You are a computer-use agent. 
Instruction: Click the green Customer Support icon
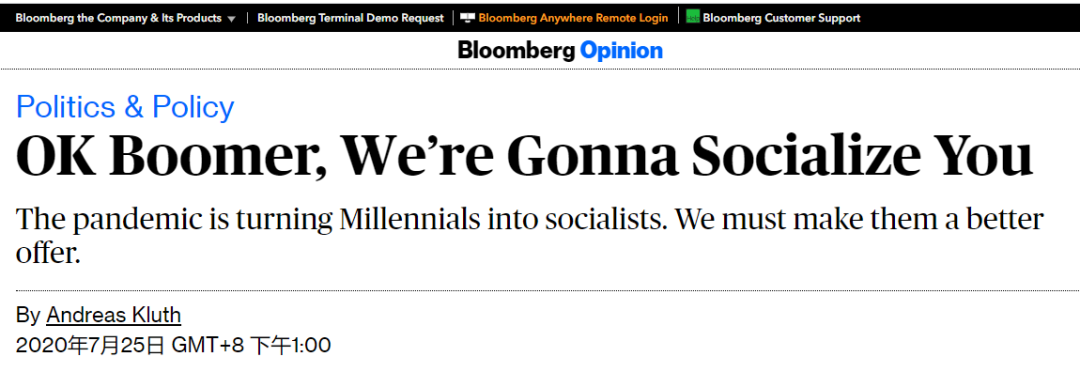[x=692, y=18]
